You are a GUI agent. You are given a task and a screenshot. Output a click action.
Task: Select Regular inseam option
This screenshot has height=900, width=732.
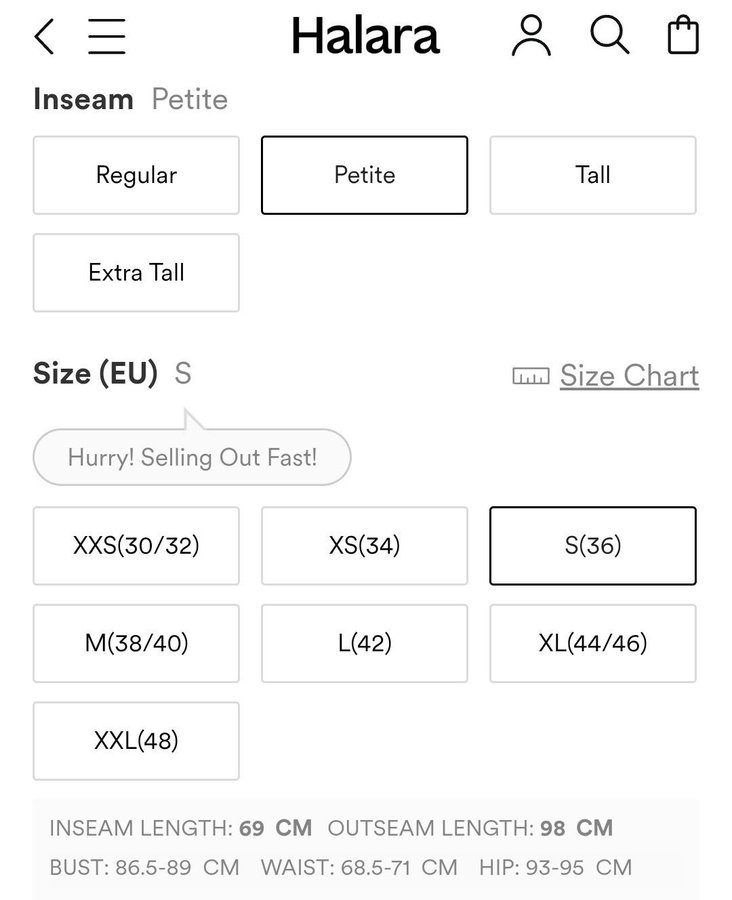(136, 175)
